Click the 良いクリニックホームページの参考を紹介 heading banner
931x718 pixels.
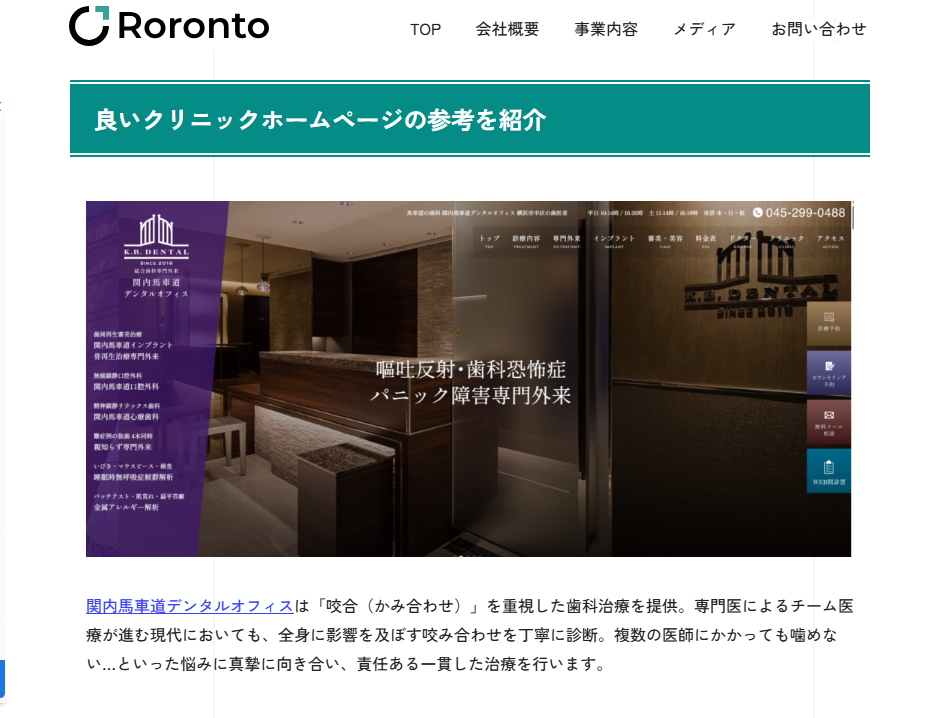coord(470,120)
